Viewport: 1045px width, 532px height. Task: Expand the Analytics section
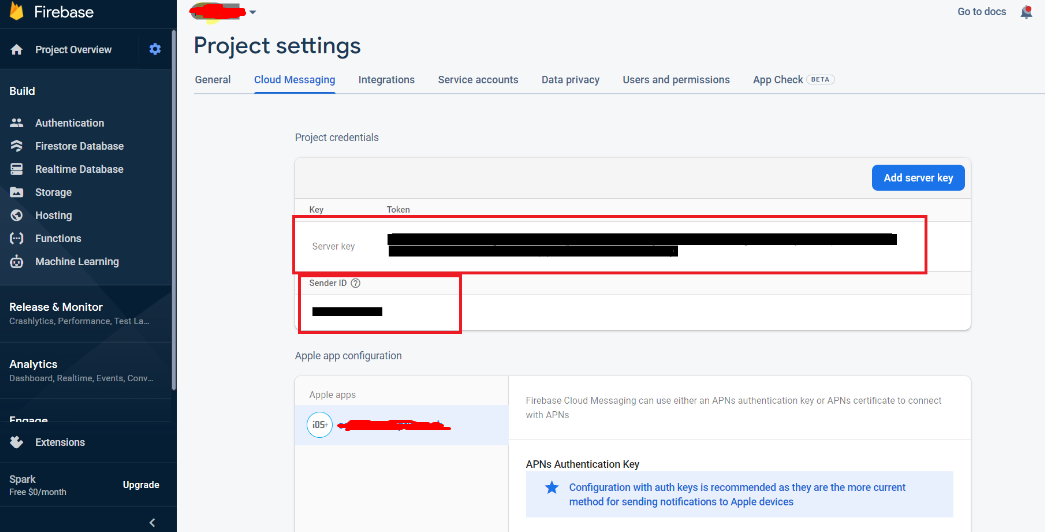pyautogui.click(x=34, y=364)
